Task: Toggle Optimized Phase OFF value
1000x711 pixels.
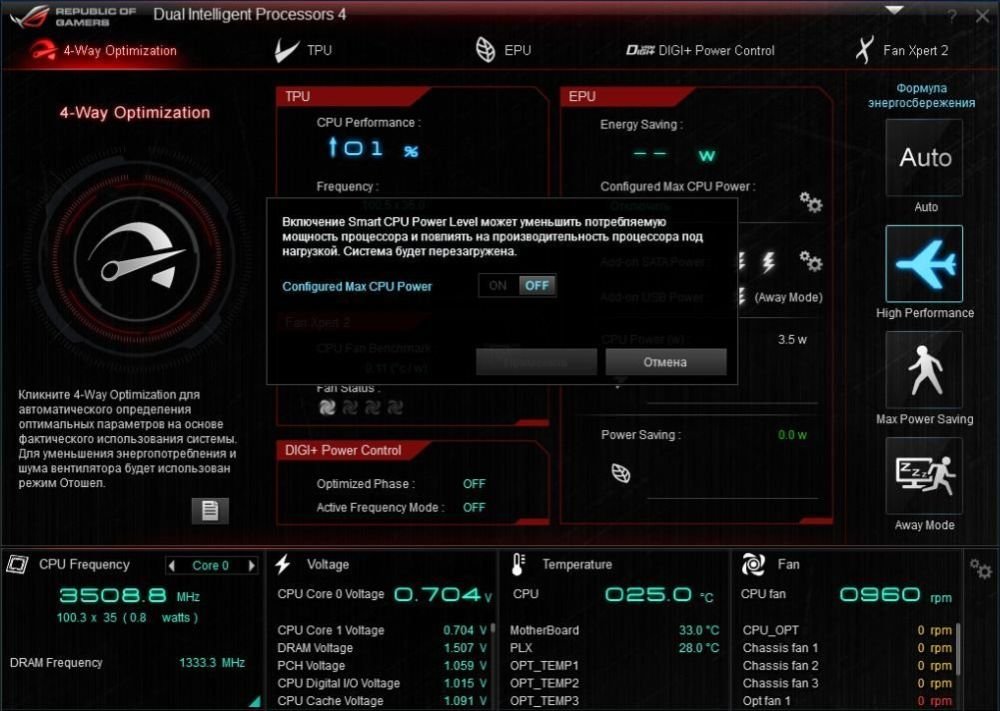Action: [474, 484]
